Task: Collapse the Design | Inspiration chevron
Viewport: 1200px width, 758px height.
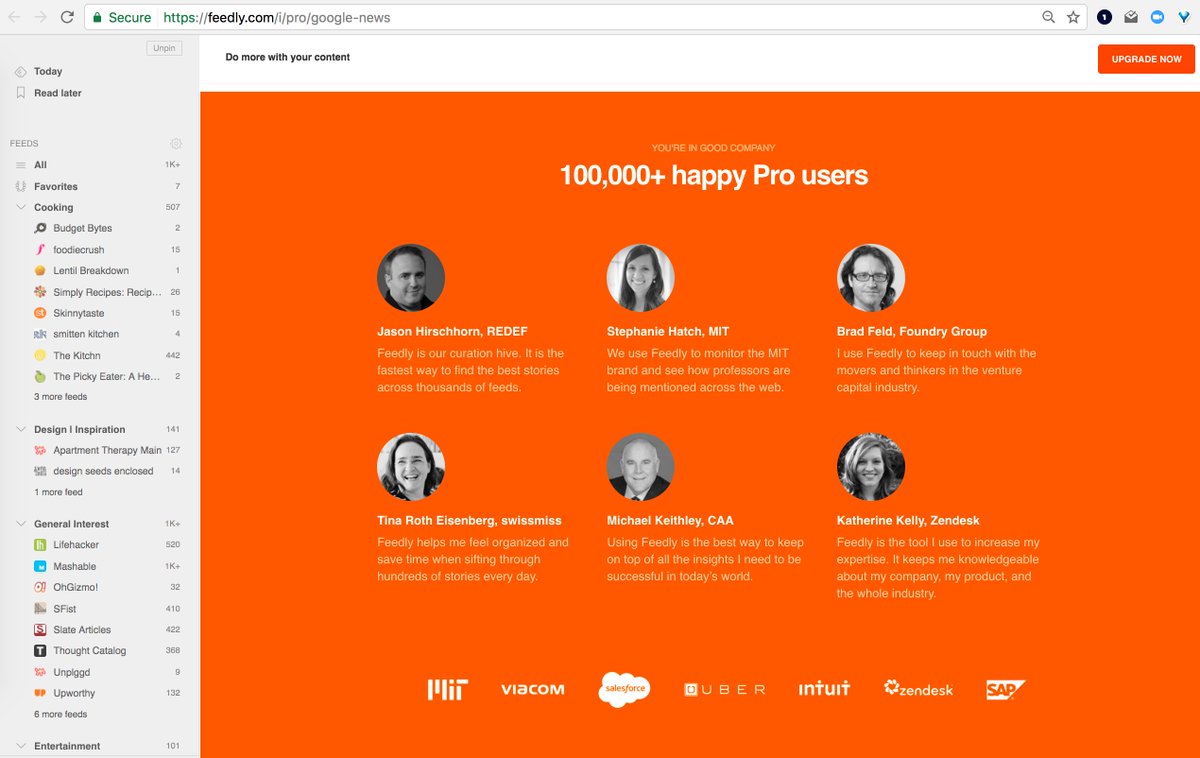Action: click(21, 429)
